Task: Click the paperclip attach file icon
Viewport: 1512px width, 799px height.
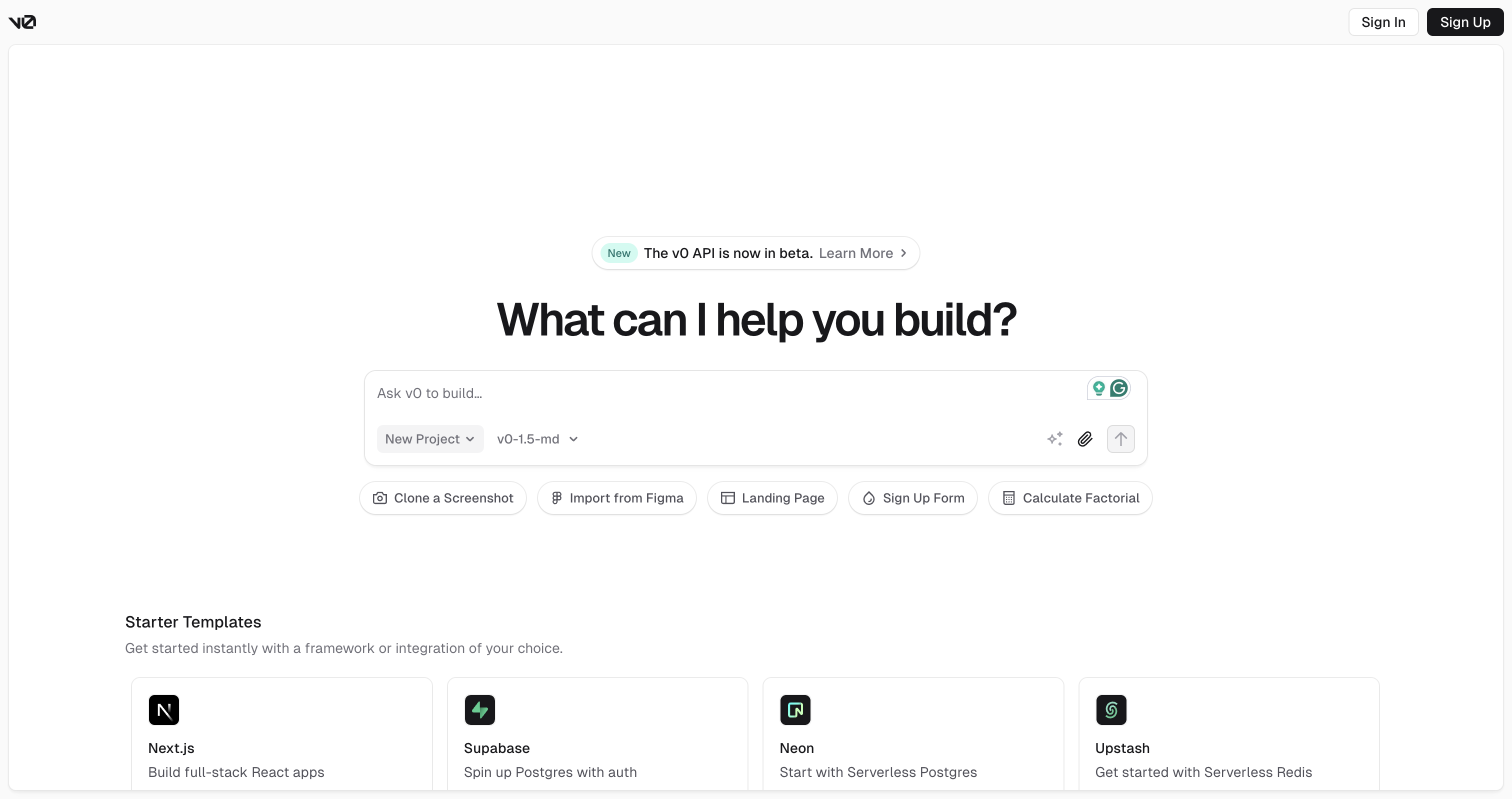Action: (1084, 439)
